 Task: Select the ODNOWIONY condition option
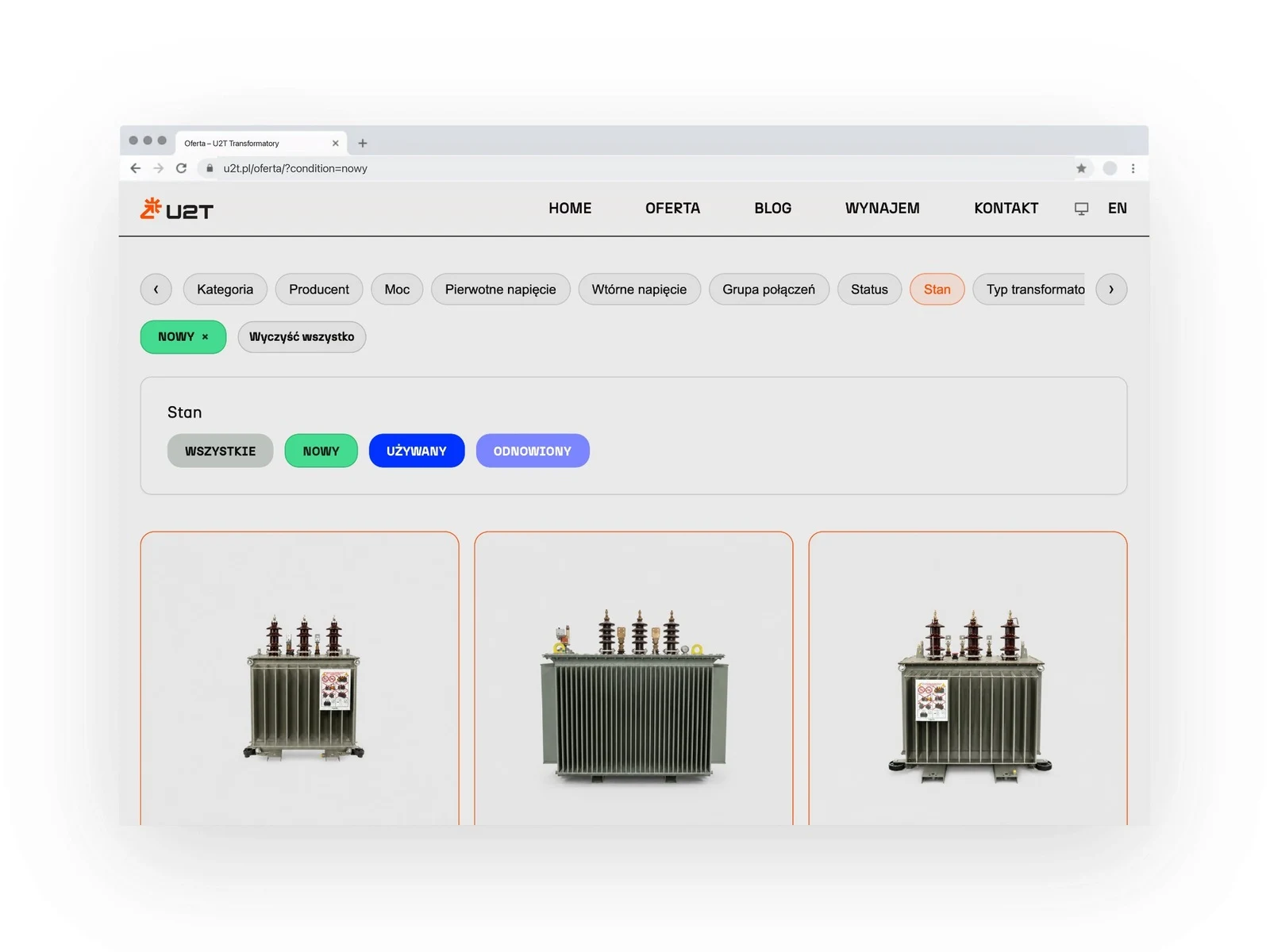(533, 451)
